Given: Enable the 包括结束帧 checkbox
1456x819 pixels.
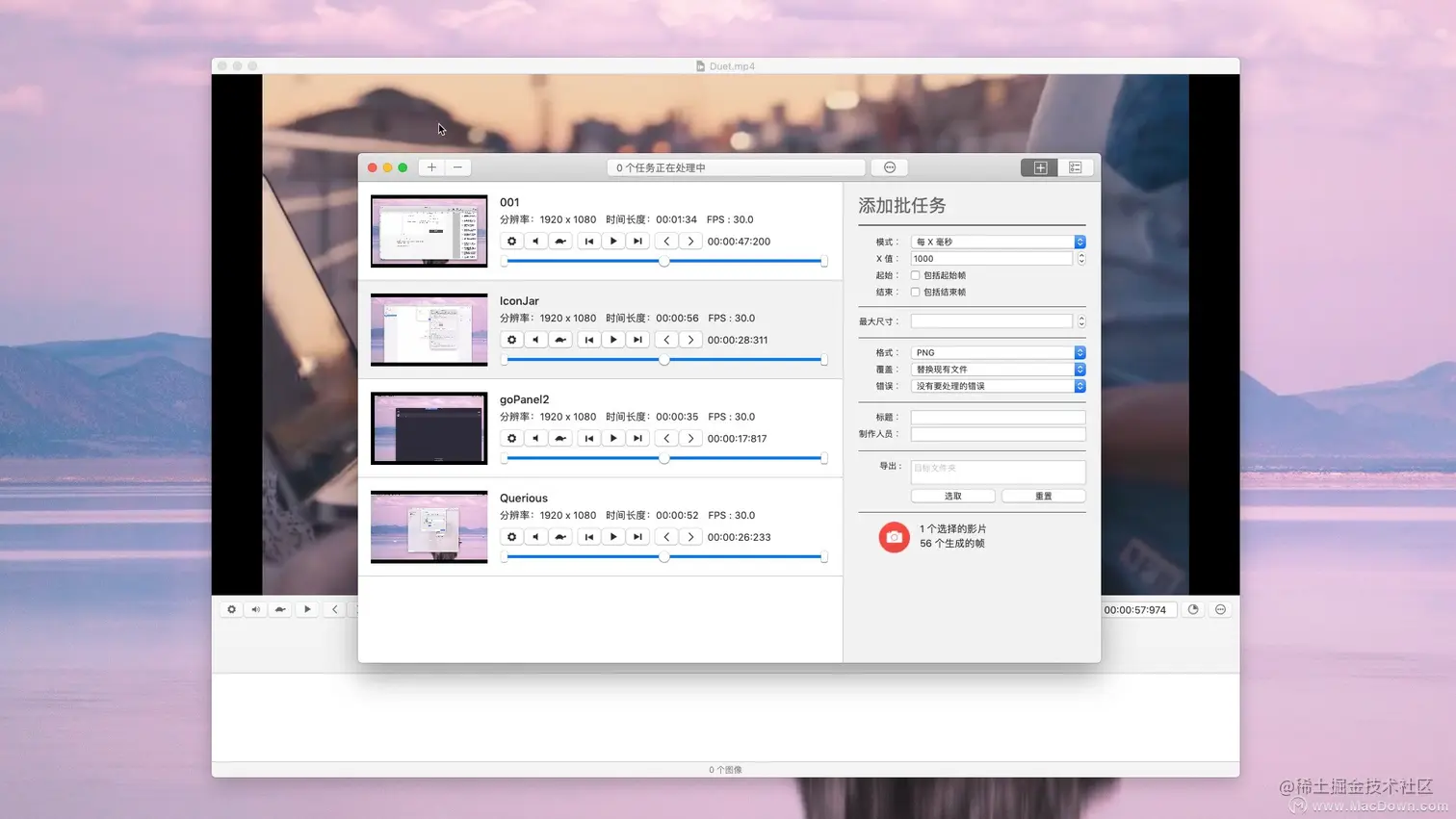Looking at the screenshot, I should [915, 292].
